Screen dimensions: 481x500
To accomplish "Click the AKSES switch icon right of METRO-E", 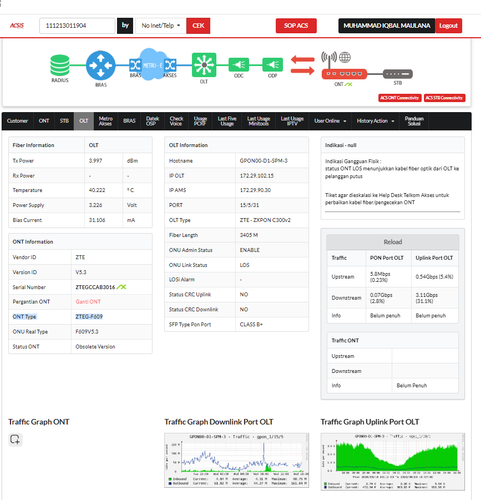I will click(170, 64).
